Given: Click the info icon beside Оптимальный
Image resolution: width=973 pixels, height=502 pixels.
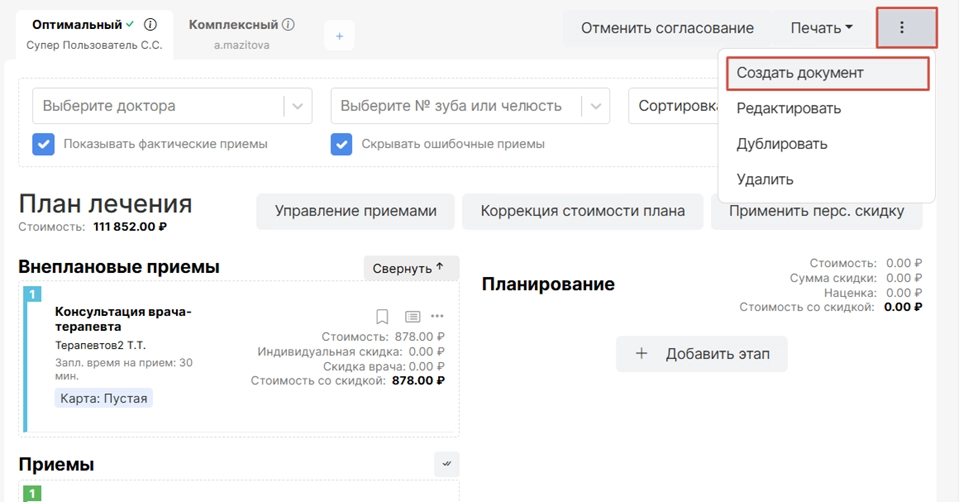Looking at the screenshot, I should point(151,25).
